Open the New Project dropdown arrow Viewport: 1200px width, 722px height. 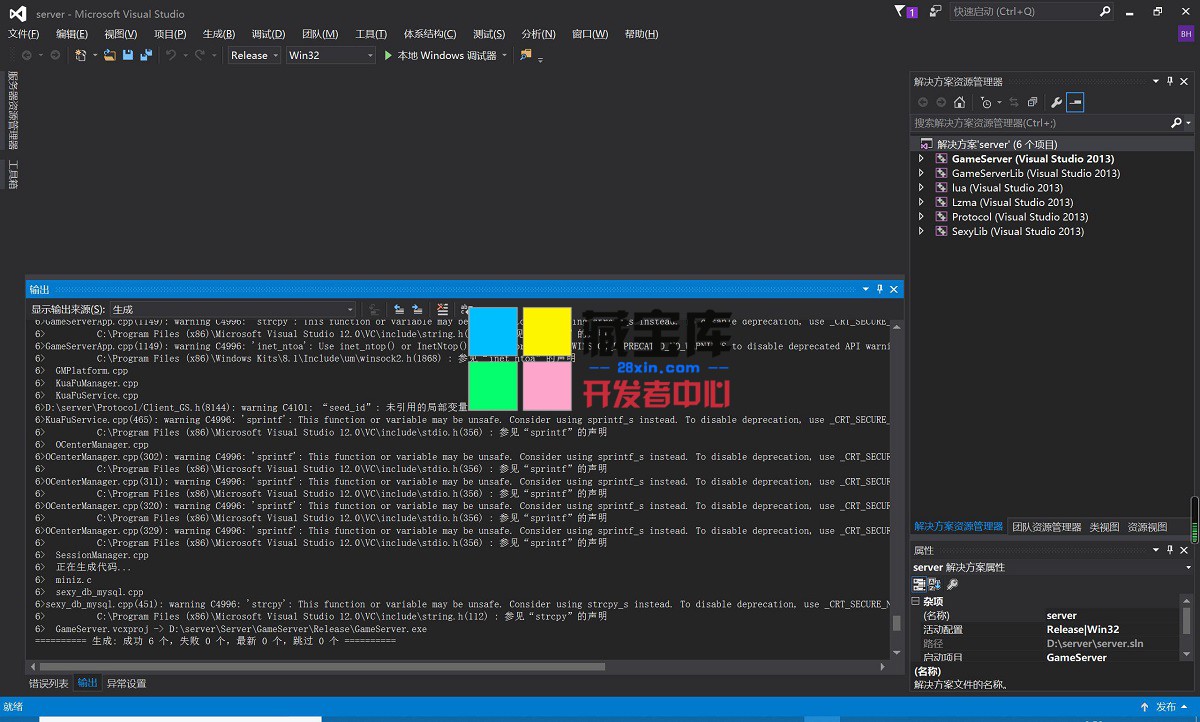coord(95,55)
